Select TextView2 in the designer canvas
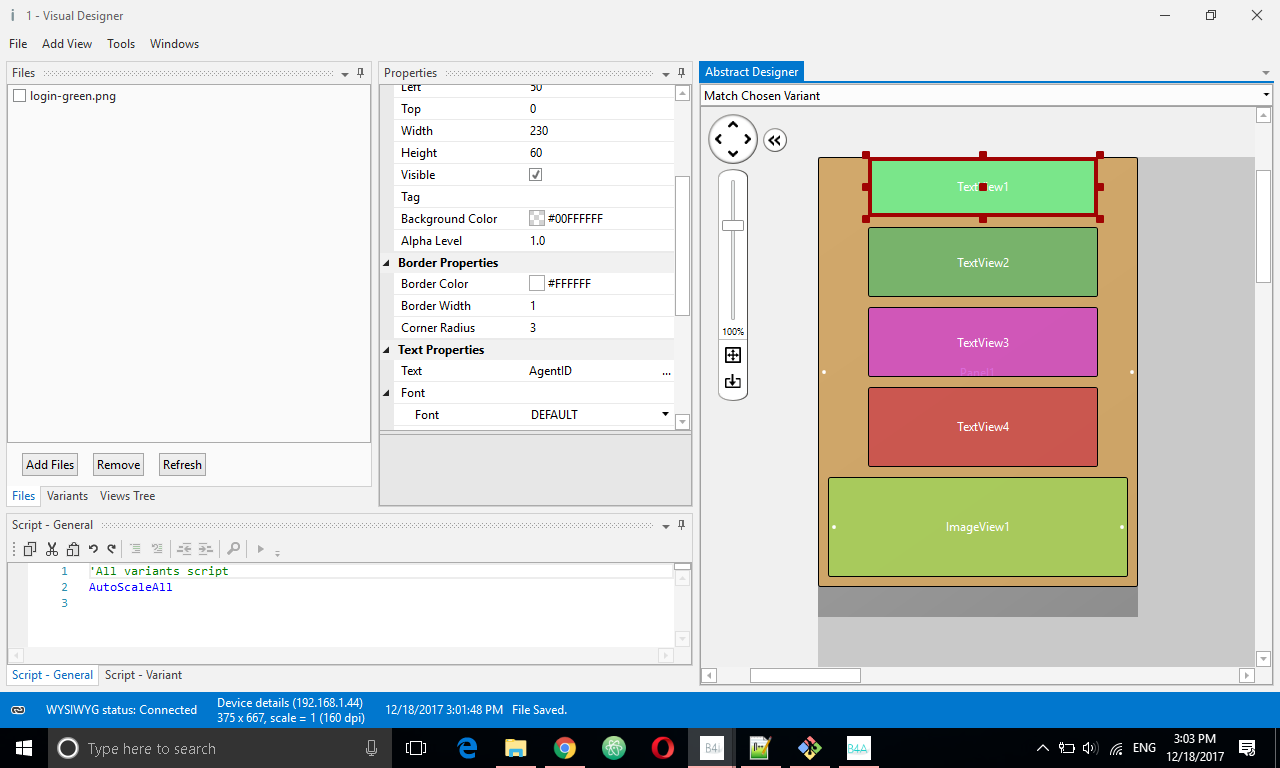This screenshot has height=768, width=1280. tap(983, 262)
